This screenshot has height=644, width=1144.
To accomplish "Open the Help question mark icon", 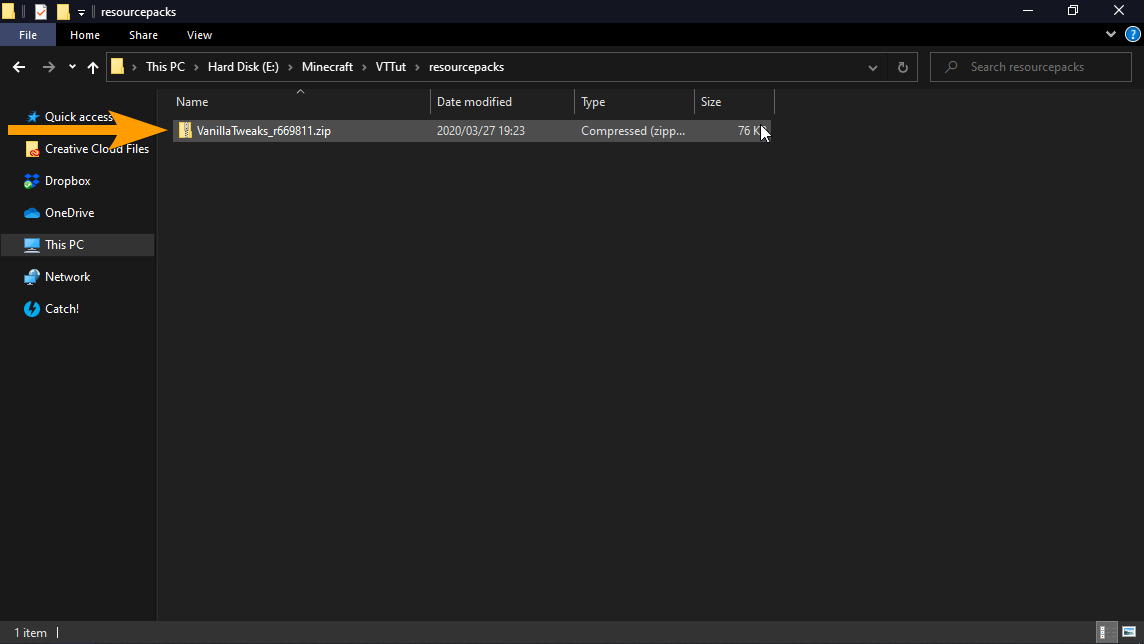I will click(x=1132, y=34).
